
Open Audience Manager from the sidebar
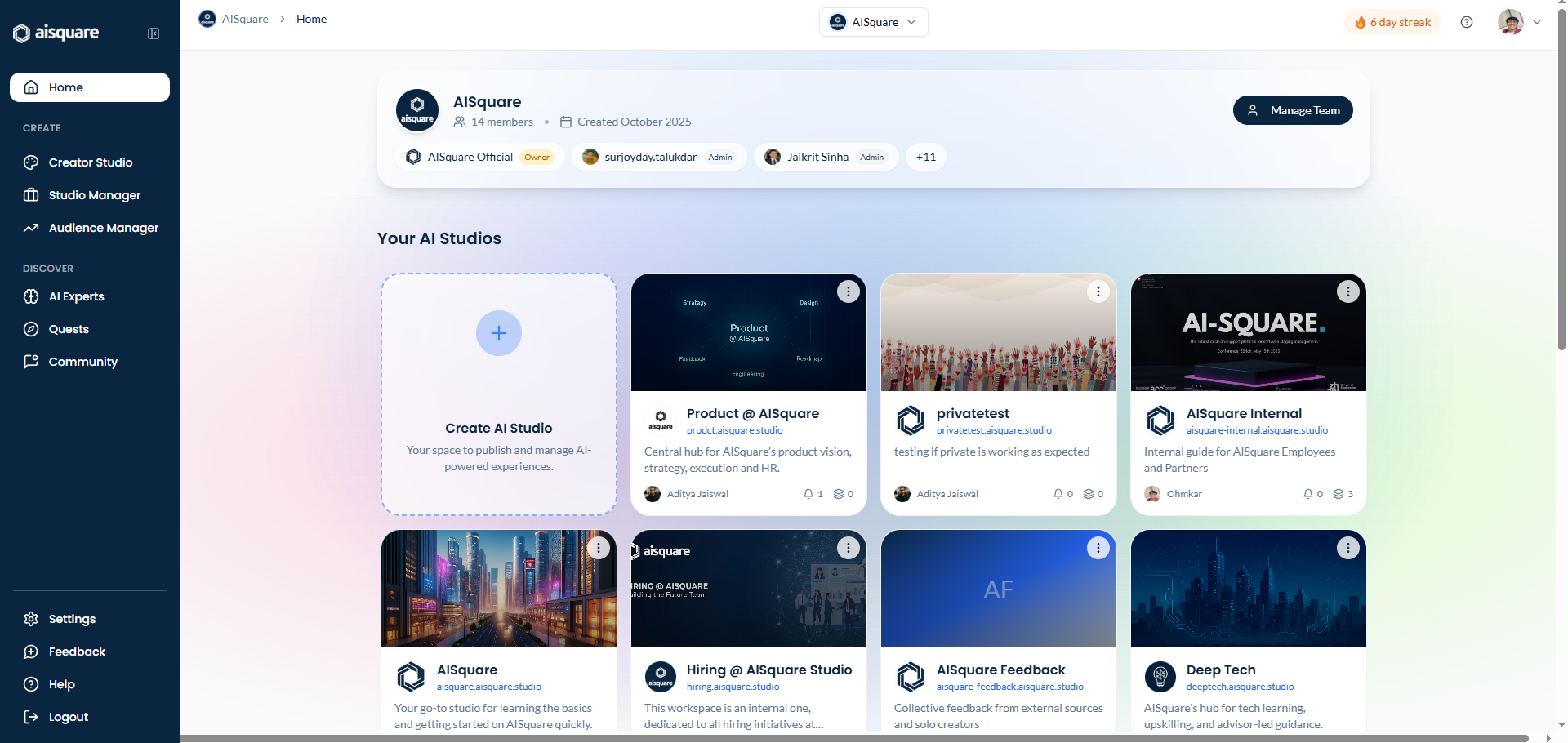point(90,228)
